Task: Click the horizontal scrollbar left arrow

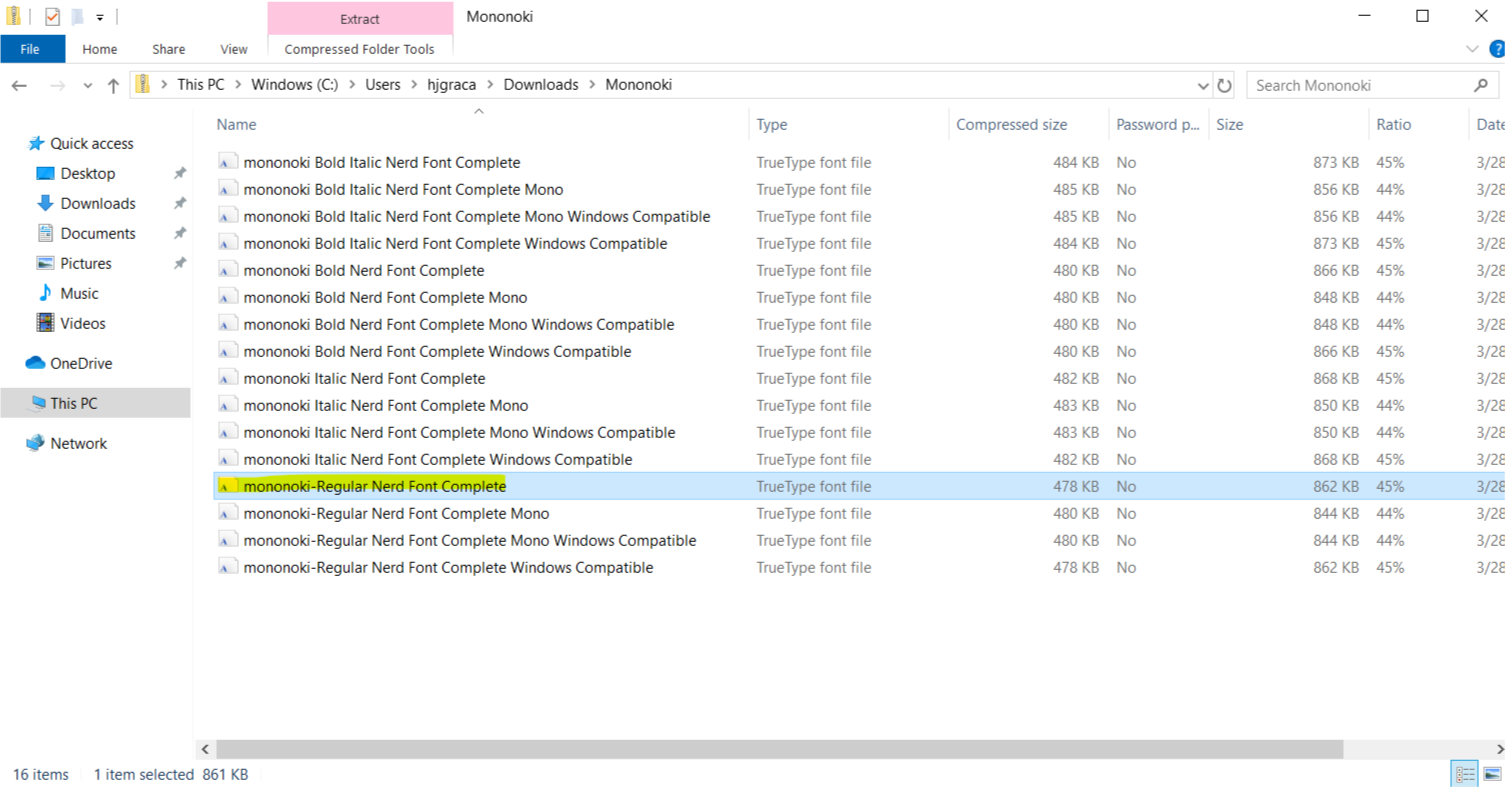Action: [x=205, y=750]
